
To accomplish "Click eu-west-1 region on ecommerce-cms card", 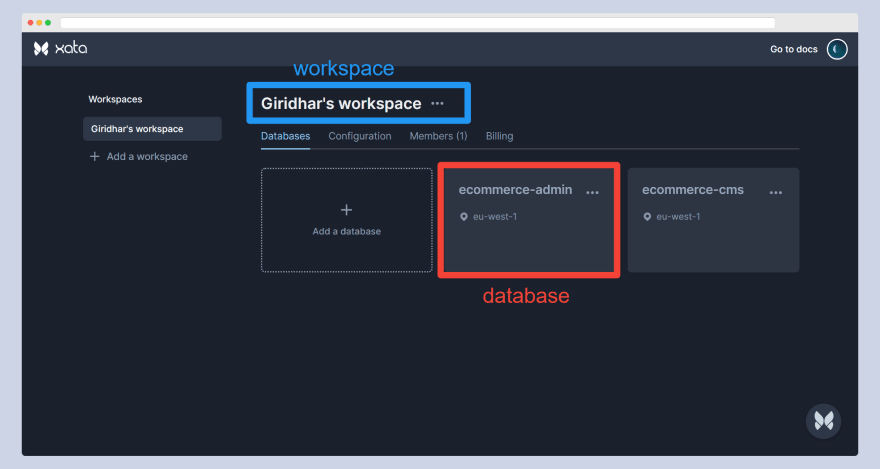I will (x=679, y=217).
